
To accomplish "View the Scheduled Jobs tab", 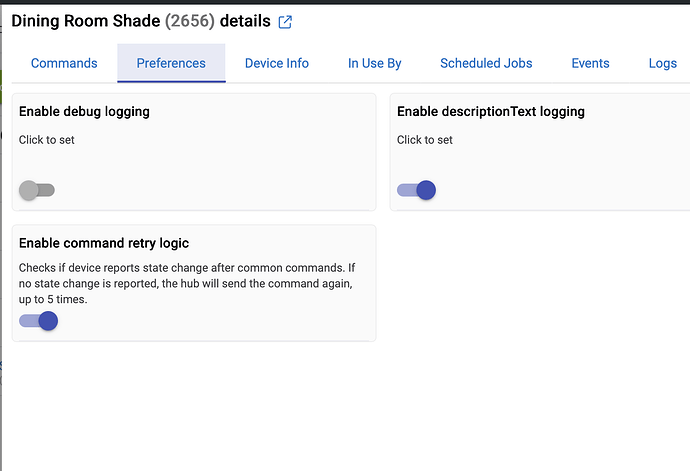I will click(486, 63).
